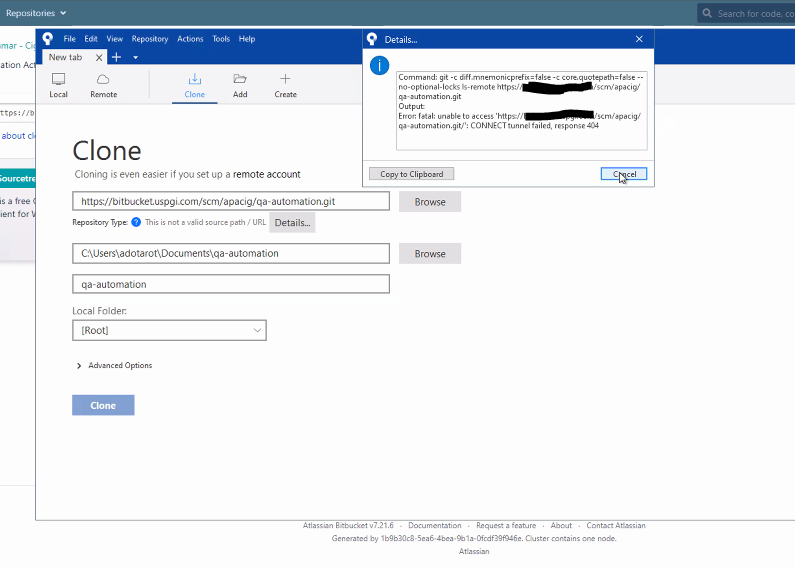
Task: Open the File menu
Action: 69,39
